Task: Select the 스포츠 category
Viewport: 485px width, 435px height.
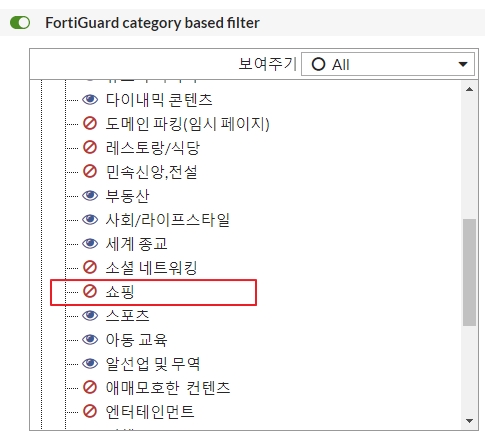Action: [x=127, y=316]
